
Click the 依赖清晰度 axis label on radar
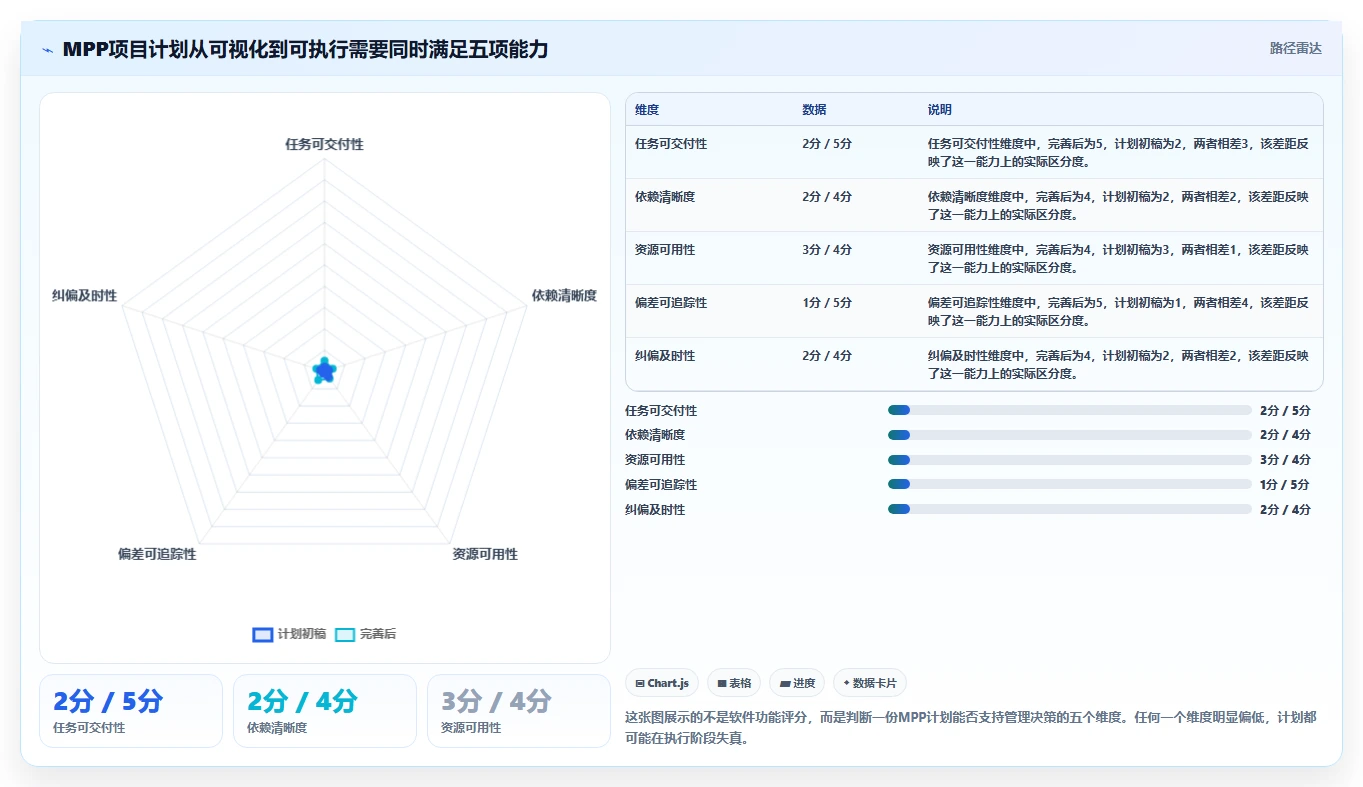tap(564, 295)
